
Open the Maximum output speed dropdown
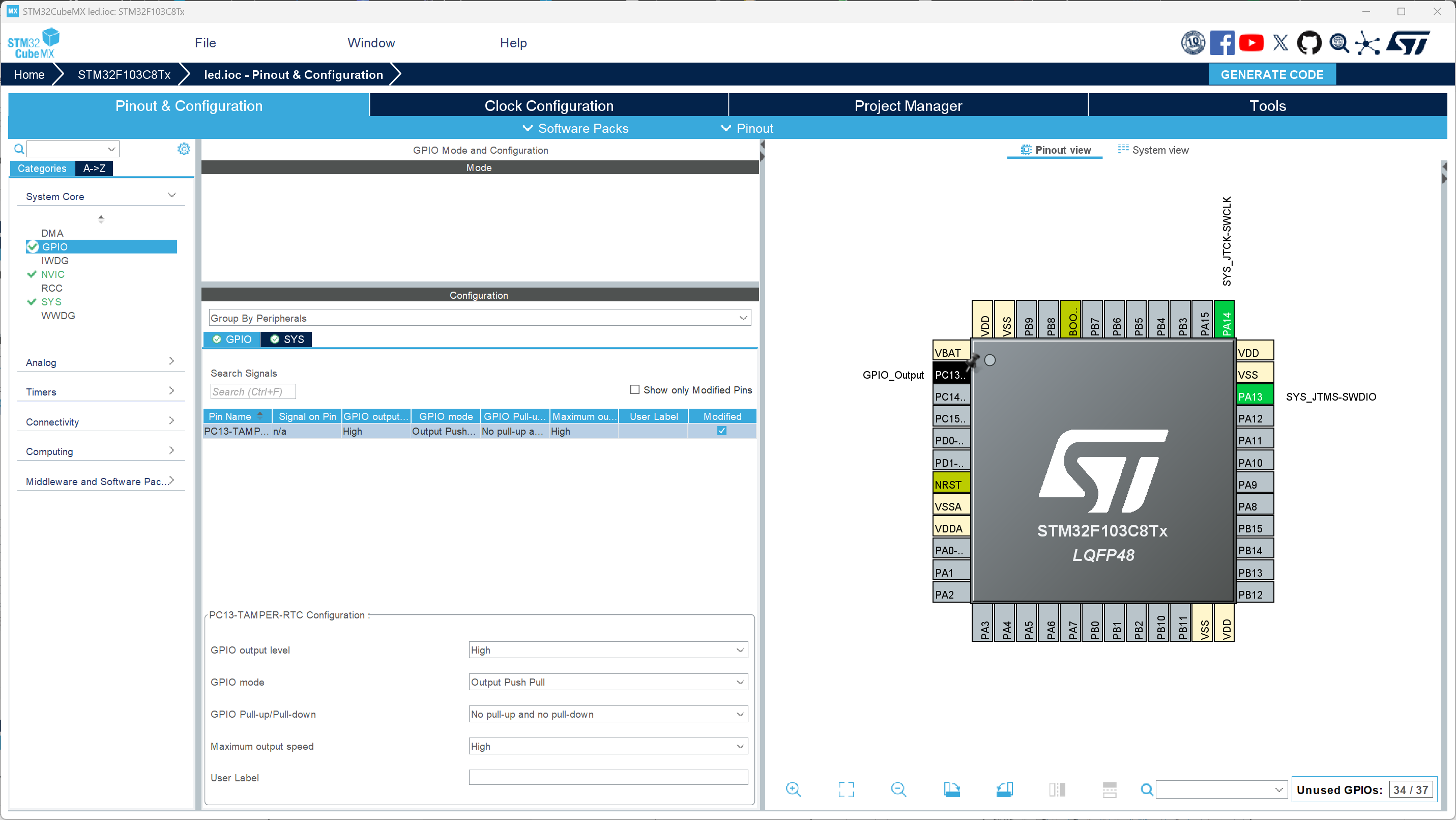tap(608, 747)
